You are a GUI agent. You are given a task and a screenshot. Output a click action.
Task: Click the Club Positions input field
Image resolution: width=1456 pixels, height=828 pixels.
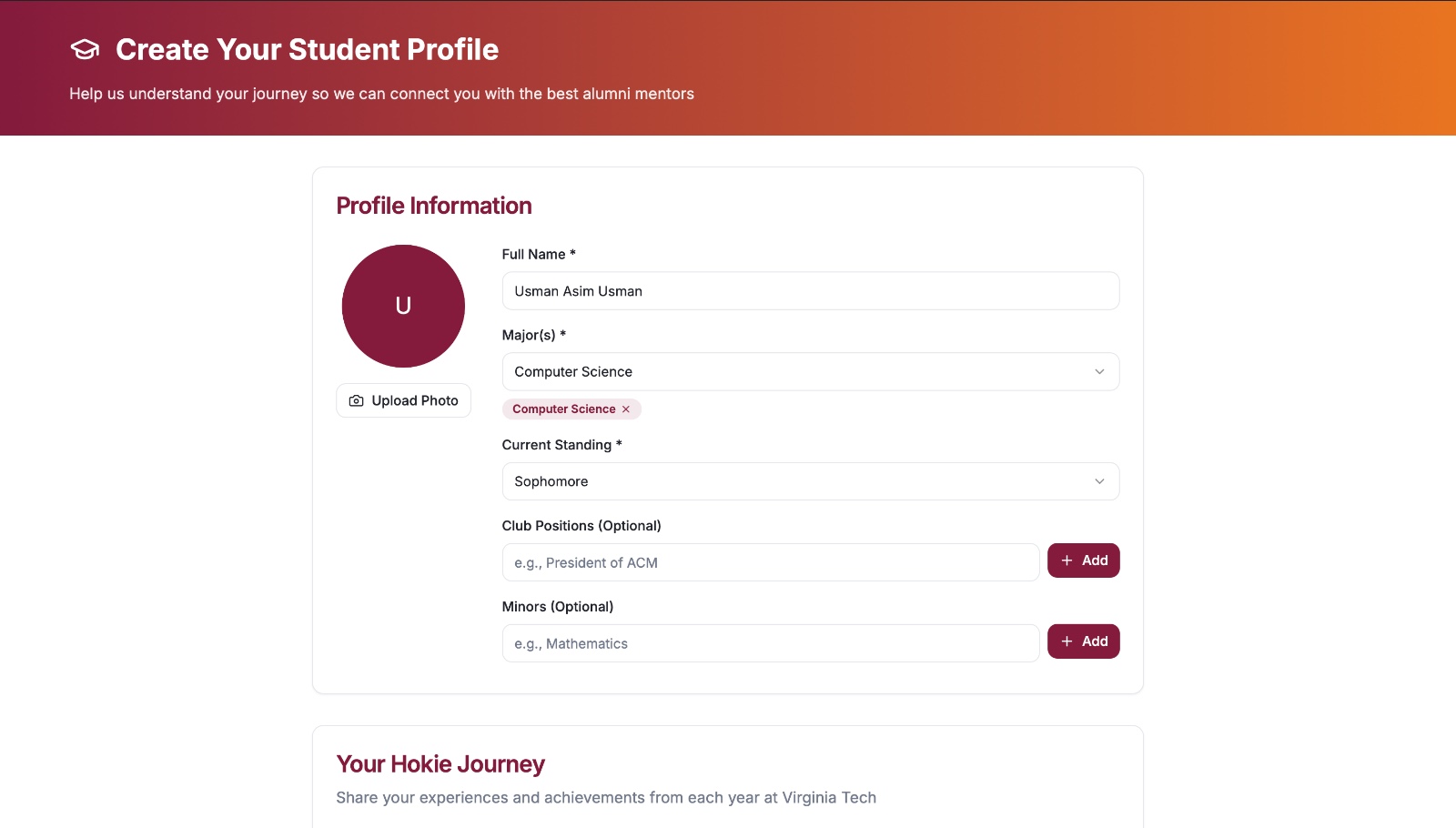tap(770, 562)
